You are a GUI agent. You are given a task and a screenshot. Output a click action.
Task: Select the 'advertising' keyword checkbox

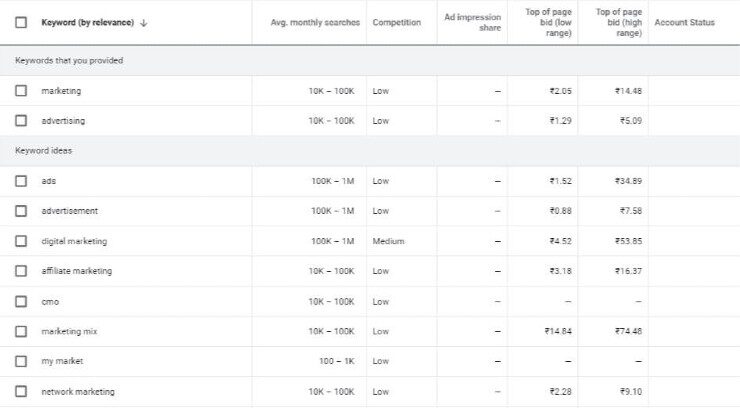21,121
